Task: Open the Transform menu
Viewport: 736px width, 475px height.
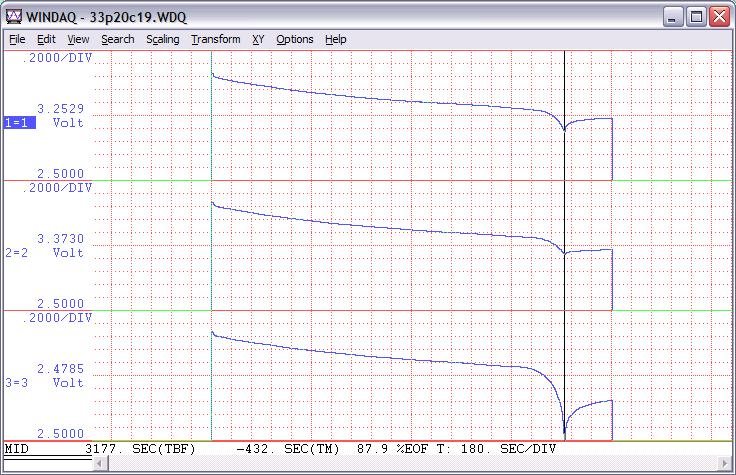Action: pos(215,39)
